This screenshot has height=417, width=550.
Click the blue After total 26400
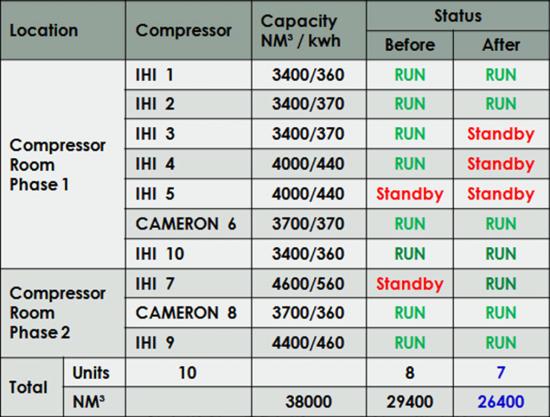pos(501,402)
